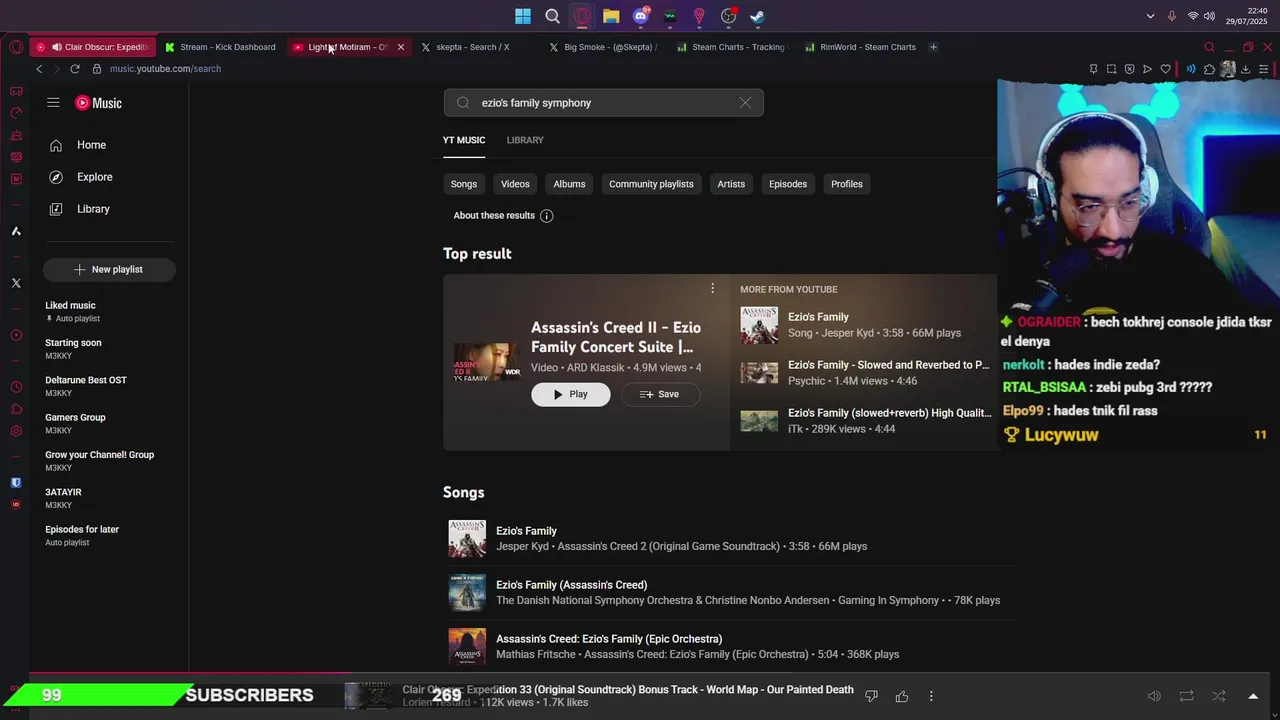Screen dimensions: 1280x720
Task: Show hidden system tray icons chevron
Action: point(1150,16)
